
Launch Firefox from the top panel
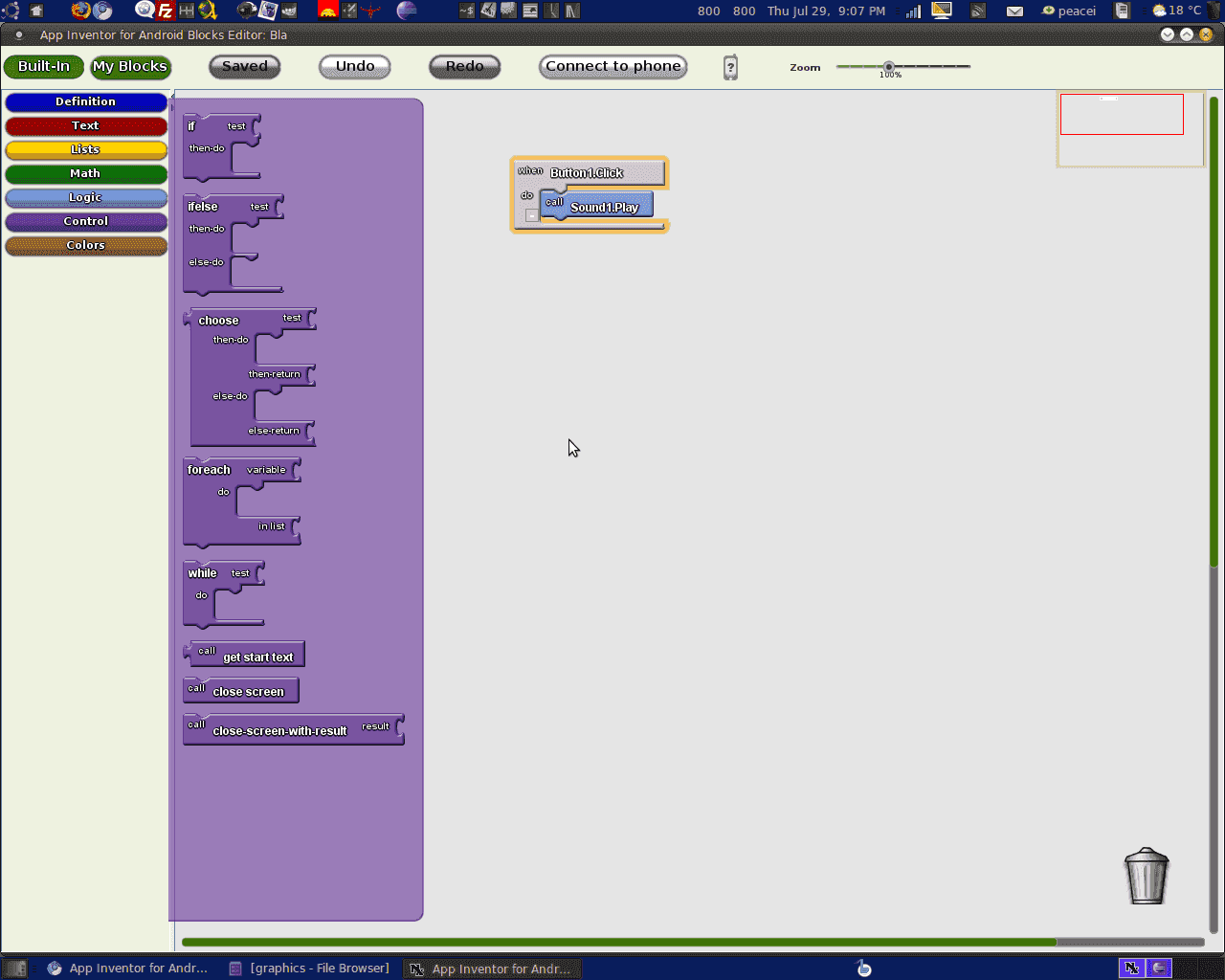(80, 11)
